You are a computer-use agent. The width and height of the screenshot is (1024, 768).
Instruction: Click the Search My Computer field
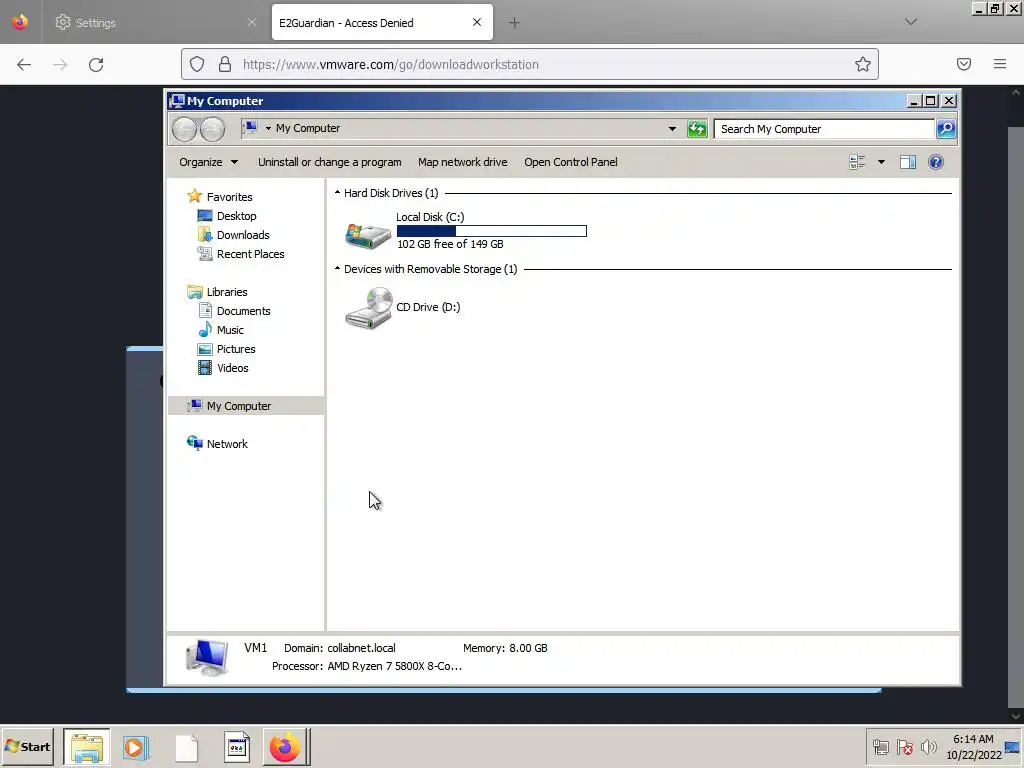click(x=824, y=129)
